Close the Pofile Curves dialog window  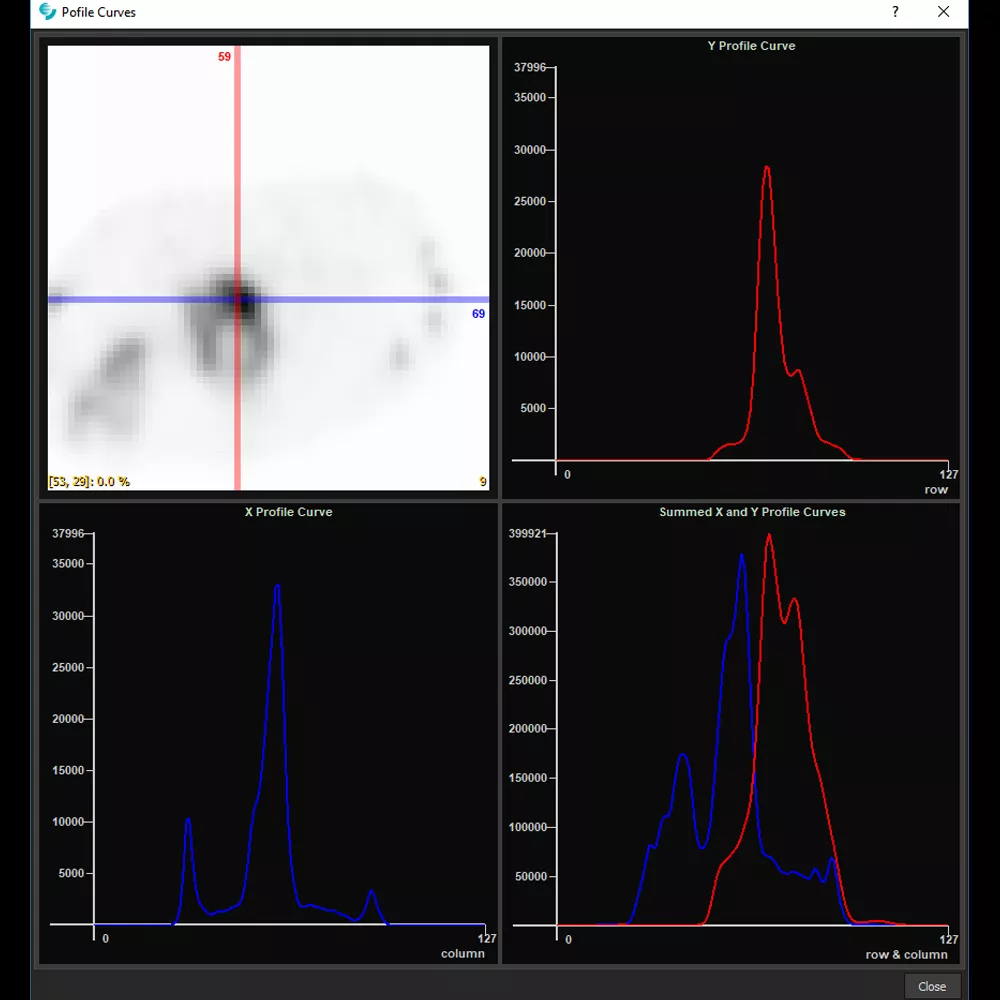943,11
